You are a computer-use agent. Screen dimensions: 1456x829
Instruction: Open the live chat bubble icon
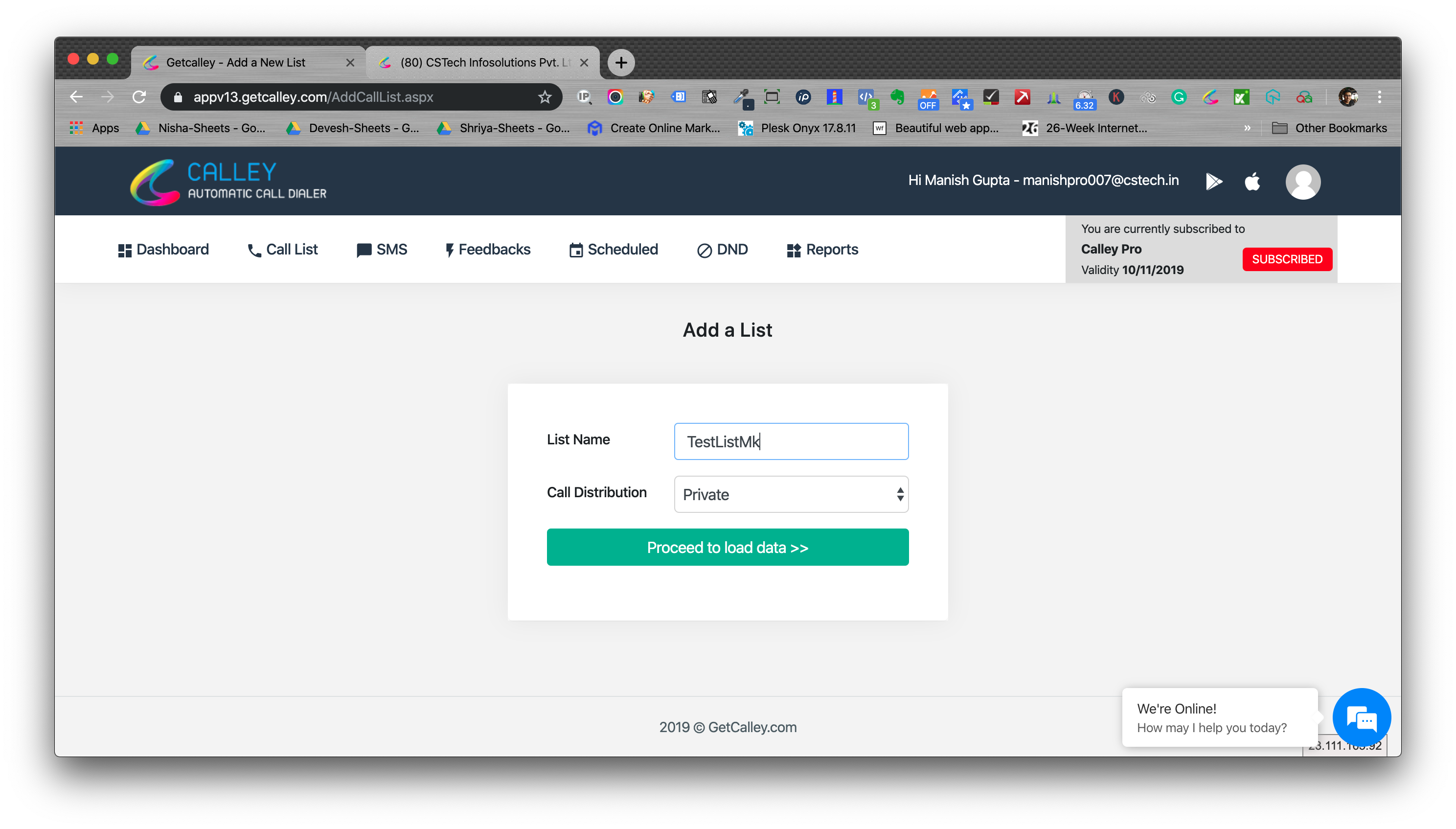point(1362,718)
